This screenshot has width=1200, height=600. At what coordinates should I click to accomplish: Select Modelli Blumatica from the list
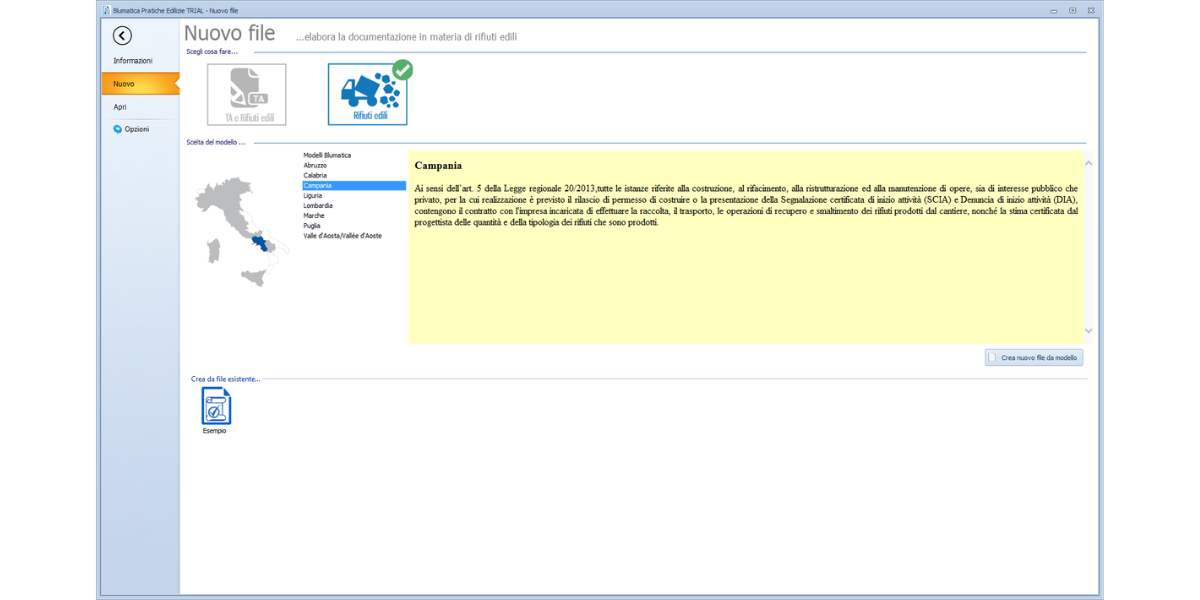click(327, 156)
